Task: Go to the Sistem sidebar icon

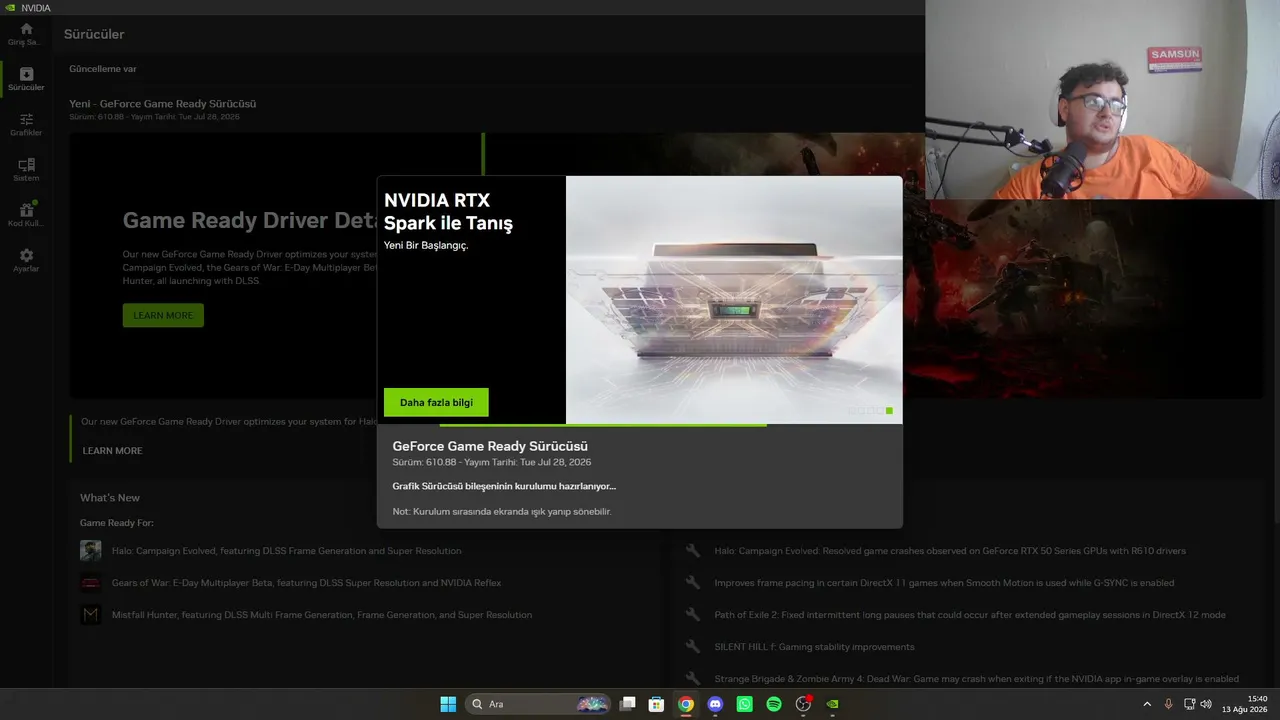Action: point(26,164)
